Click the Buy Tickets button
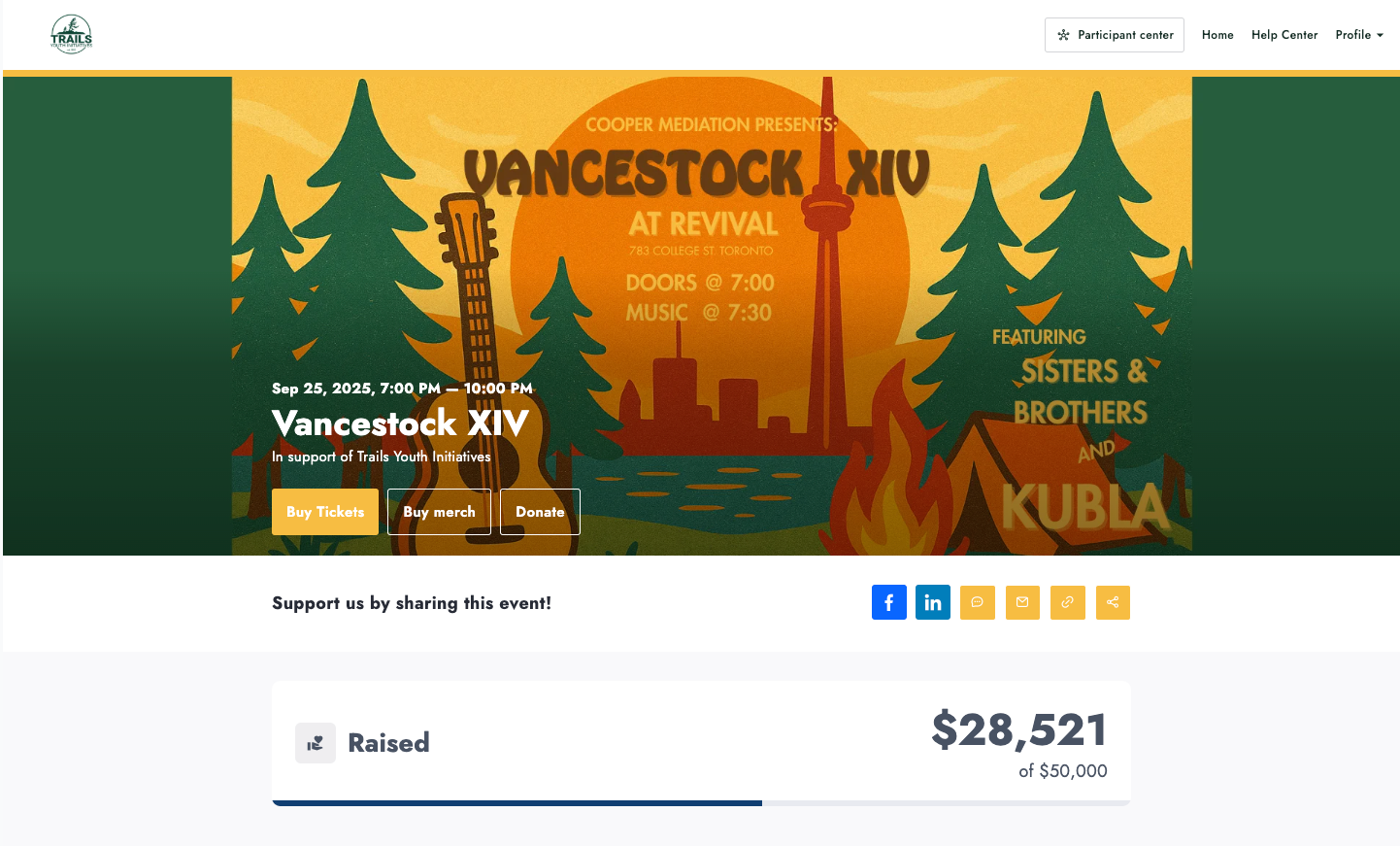This screenshot has width=1400, height=846. pos(325,512)
